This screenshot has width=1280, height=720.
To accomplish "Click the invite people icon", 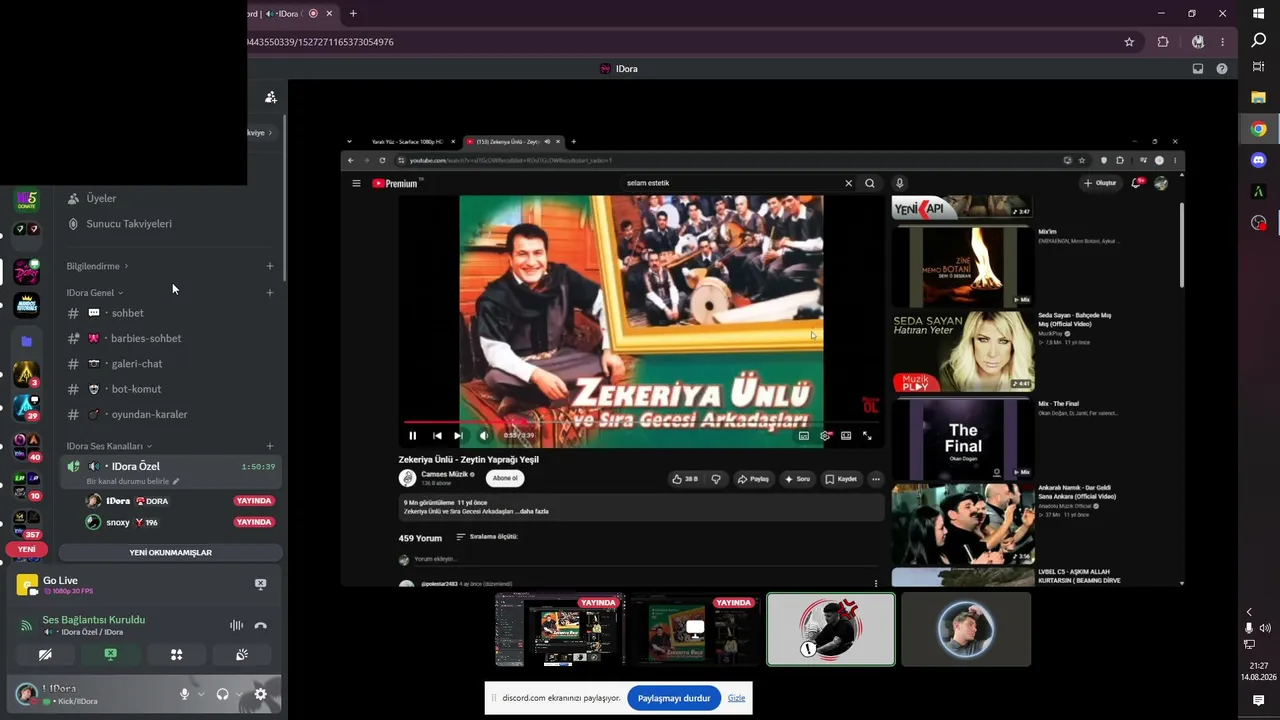I will point(270,97).
